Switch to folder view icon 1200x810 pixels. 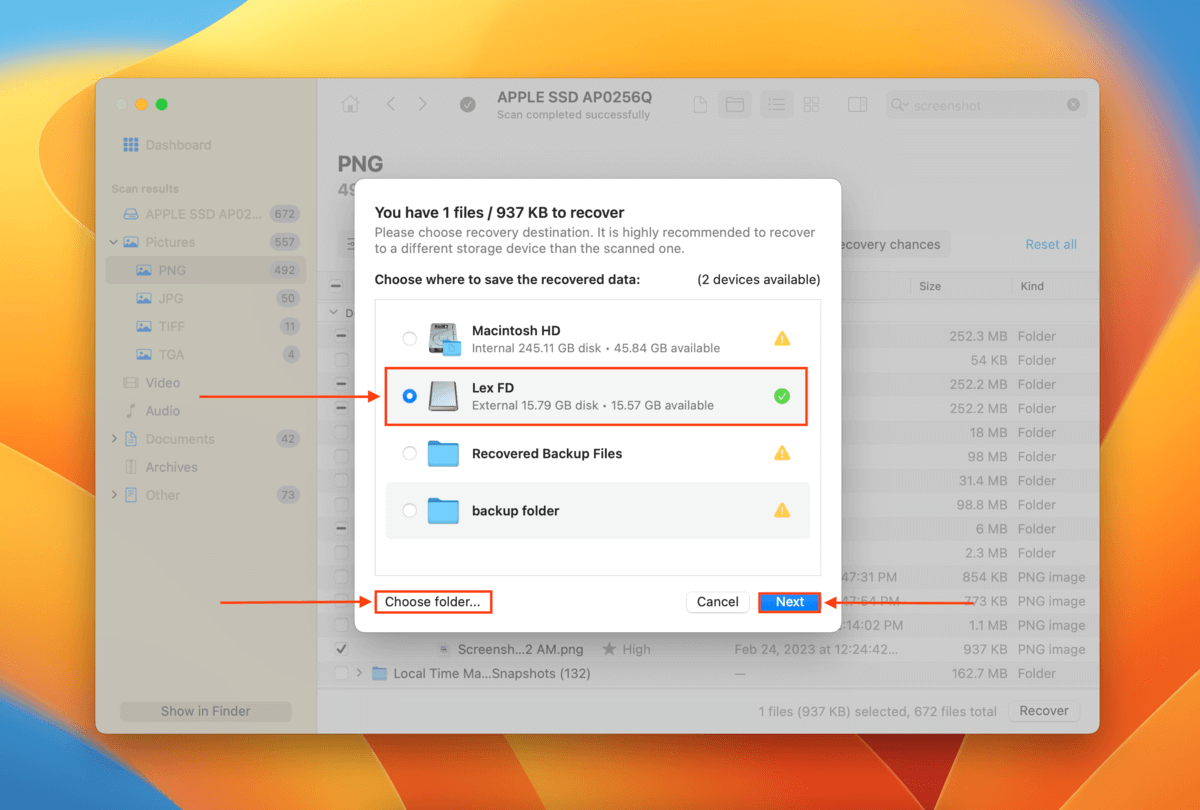pos(735,104)
